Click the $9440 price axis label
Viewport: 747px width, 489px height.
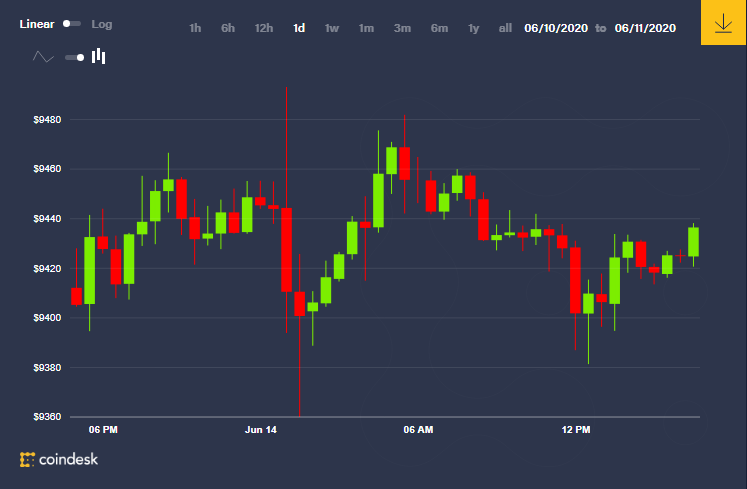click(x=47, y=219)
